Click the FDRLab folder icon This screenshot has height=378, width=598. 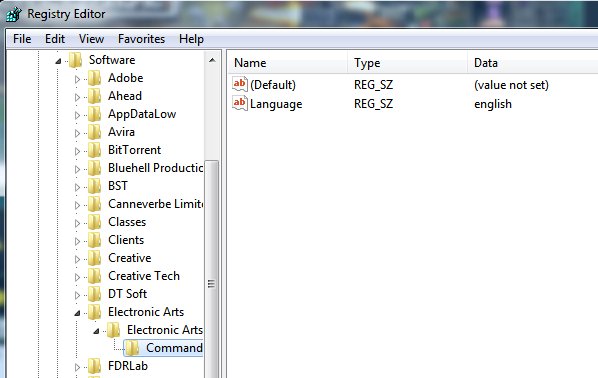[x=95, y=366]
